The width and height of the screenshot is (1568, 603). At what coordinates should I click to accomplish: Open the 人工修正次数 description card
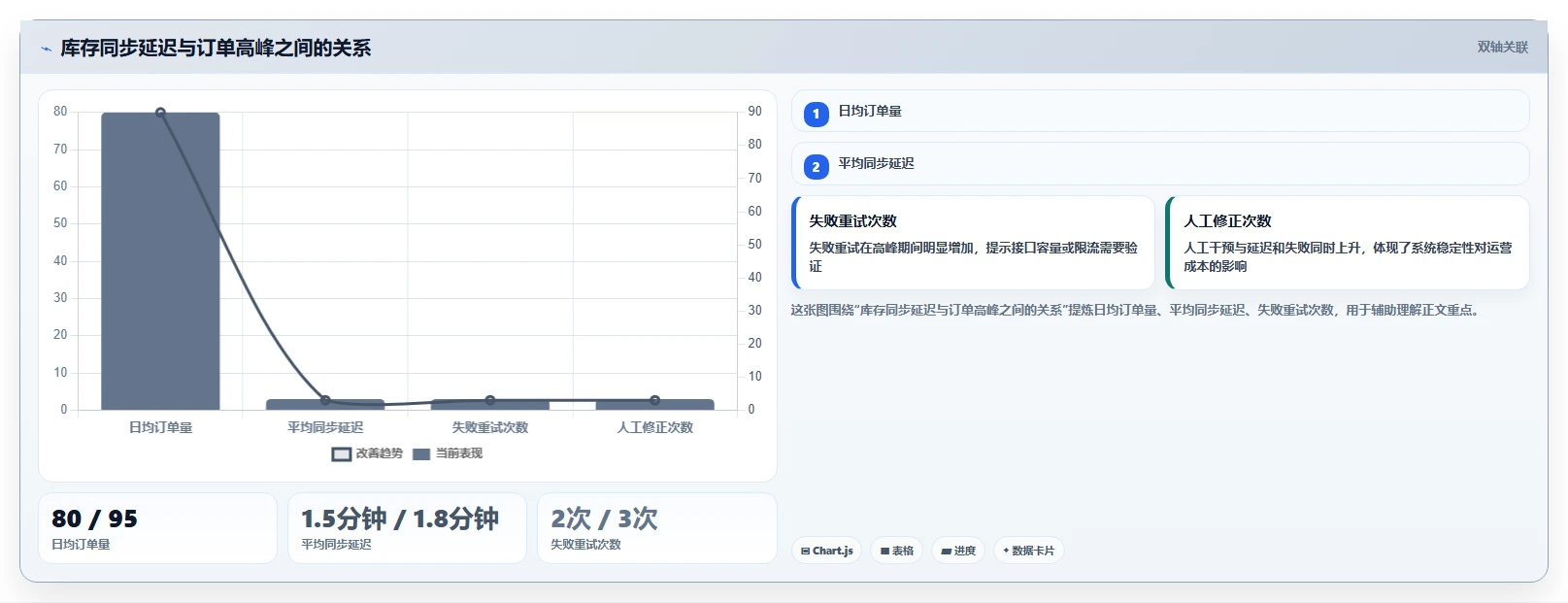(1348, 243)
